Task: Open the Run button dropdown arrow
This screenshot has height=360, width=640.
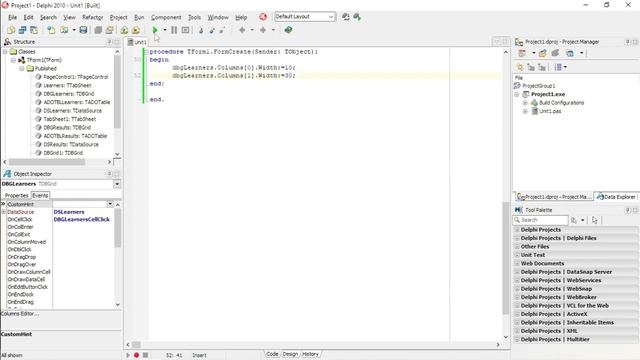Action: pyautogui.click(x=164, y=30)
